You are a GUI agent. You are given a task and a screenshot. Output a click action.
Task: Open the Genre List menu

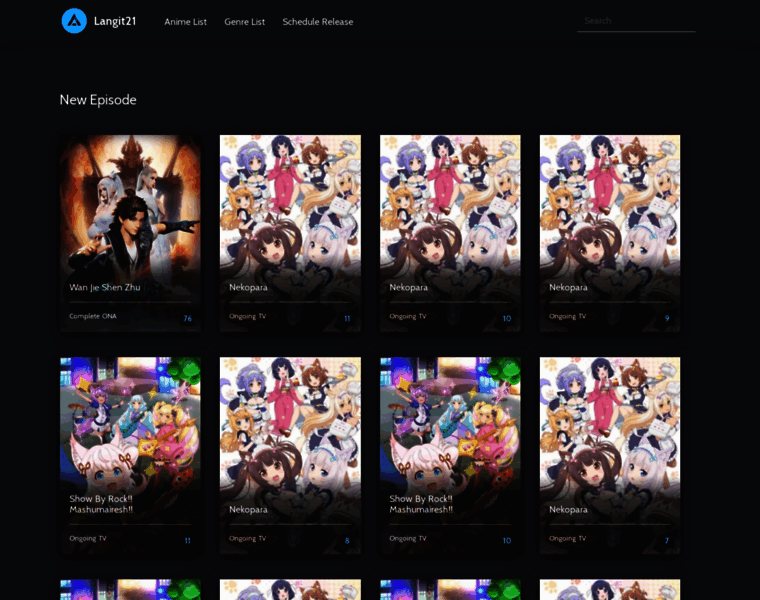pyautogui.click(x=244, y=22)
